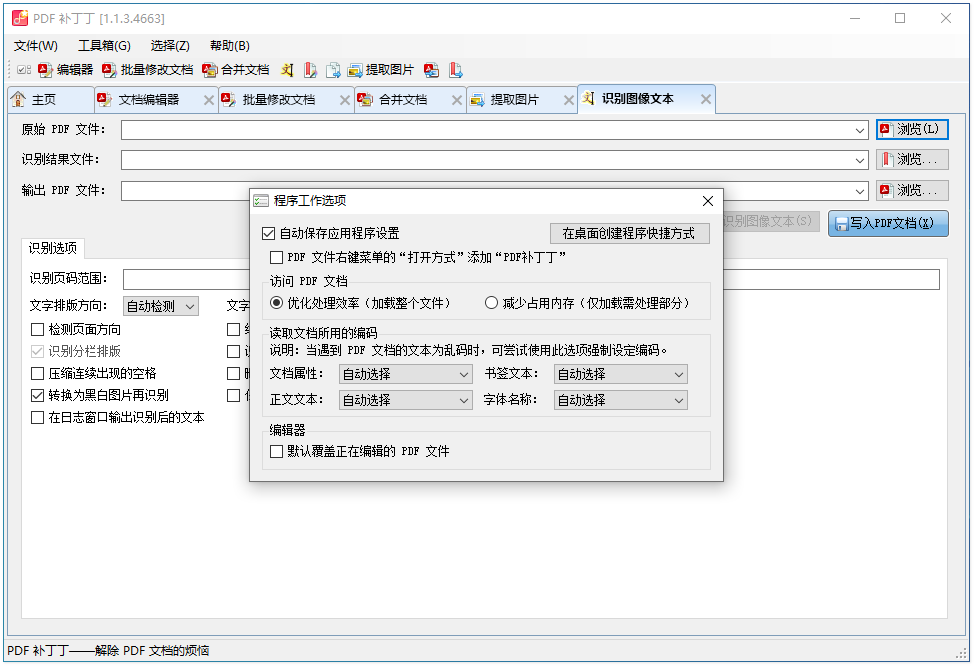974x666 pixels.
Task: Select the 批量修改文档 toolbar icon
Action: coord(150,70)
